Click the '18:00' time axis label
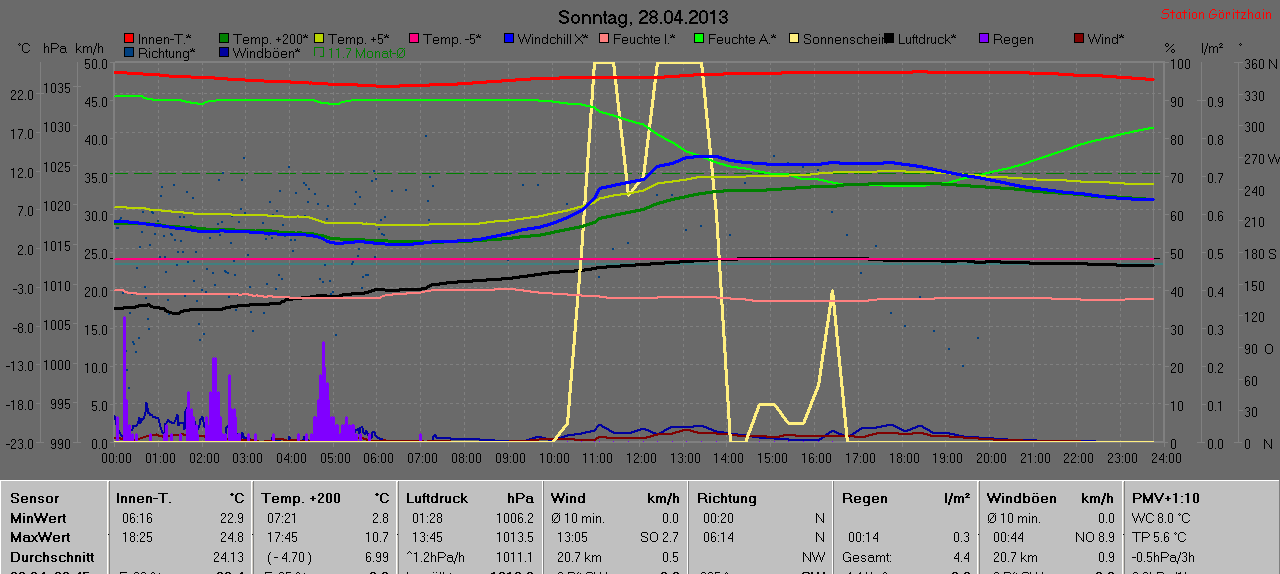 pyautogui.click(x=904, y=457)
